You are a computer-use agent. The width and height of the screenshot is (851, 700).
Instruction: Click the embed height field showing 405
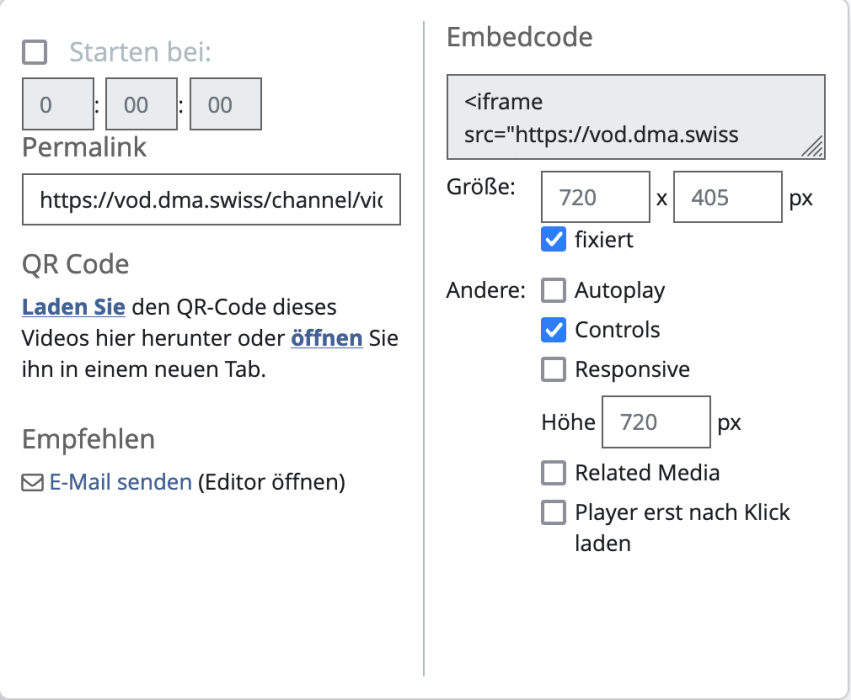tap(727, 197)
